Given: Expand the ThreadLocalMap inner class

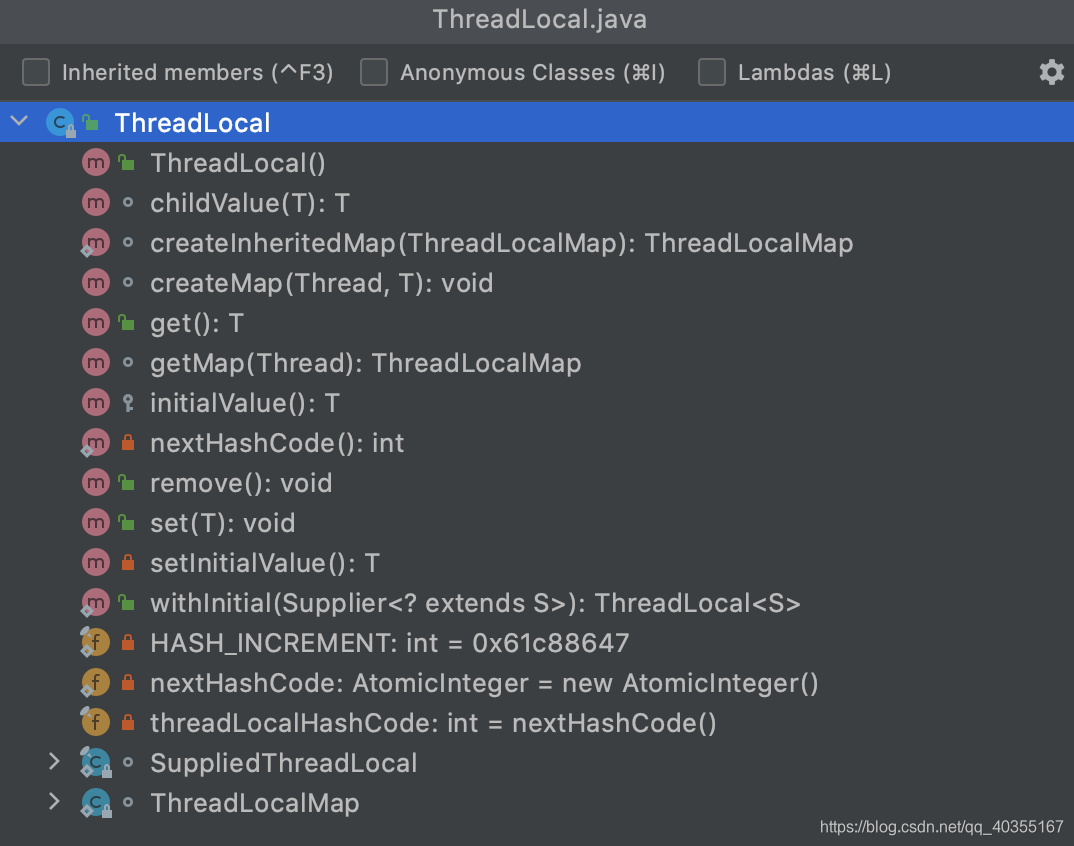Looking at the screenshot, I should [53, 802].
